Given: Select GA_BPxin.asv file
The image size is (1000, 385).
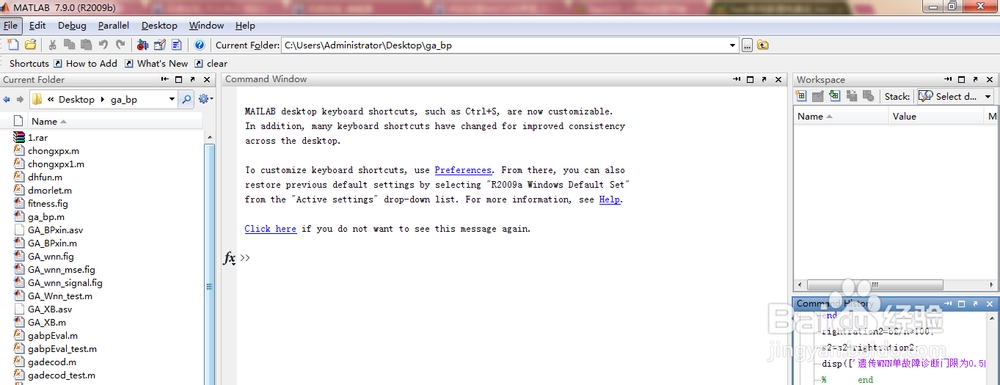Looking at the screenshot, I should pyautogui.click(x=55, y=230).
